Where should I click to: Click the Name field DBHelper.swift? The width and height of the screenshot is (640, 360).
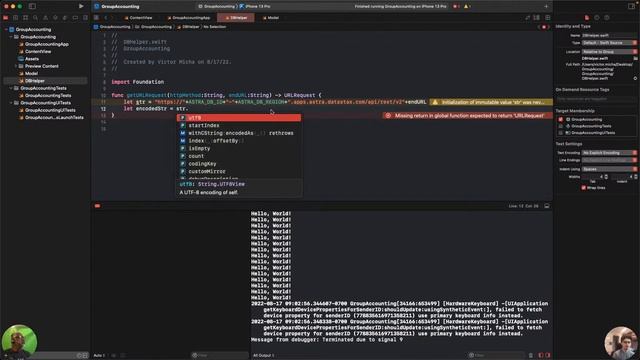pos(609,36)
